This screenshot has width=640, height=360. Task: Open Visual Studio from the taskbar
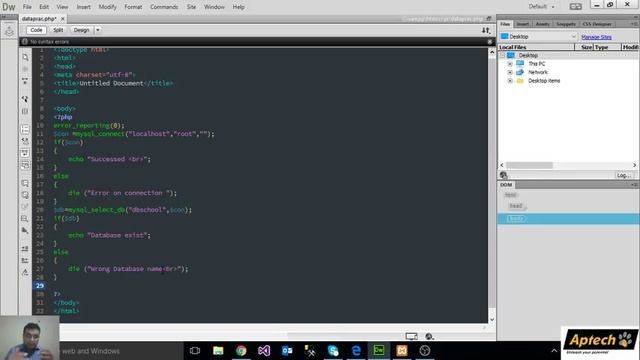point(264,351)
